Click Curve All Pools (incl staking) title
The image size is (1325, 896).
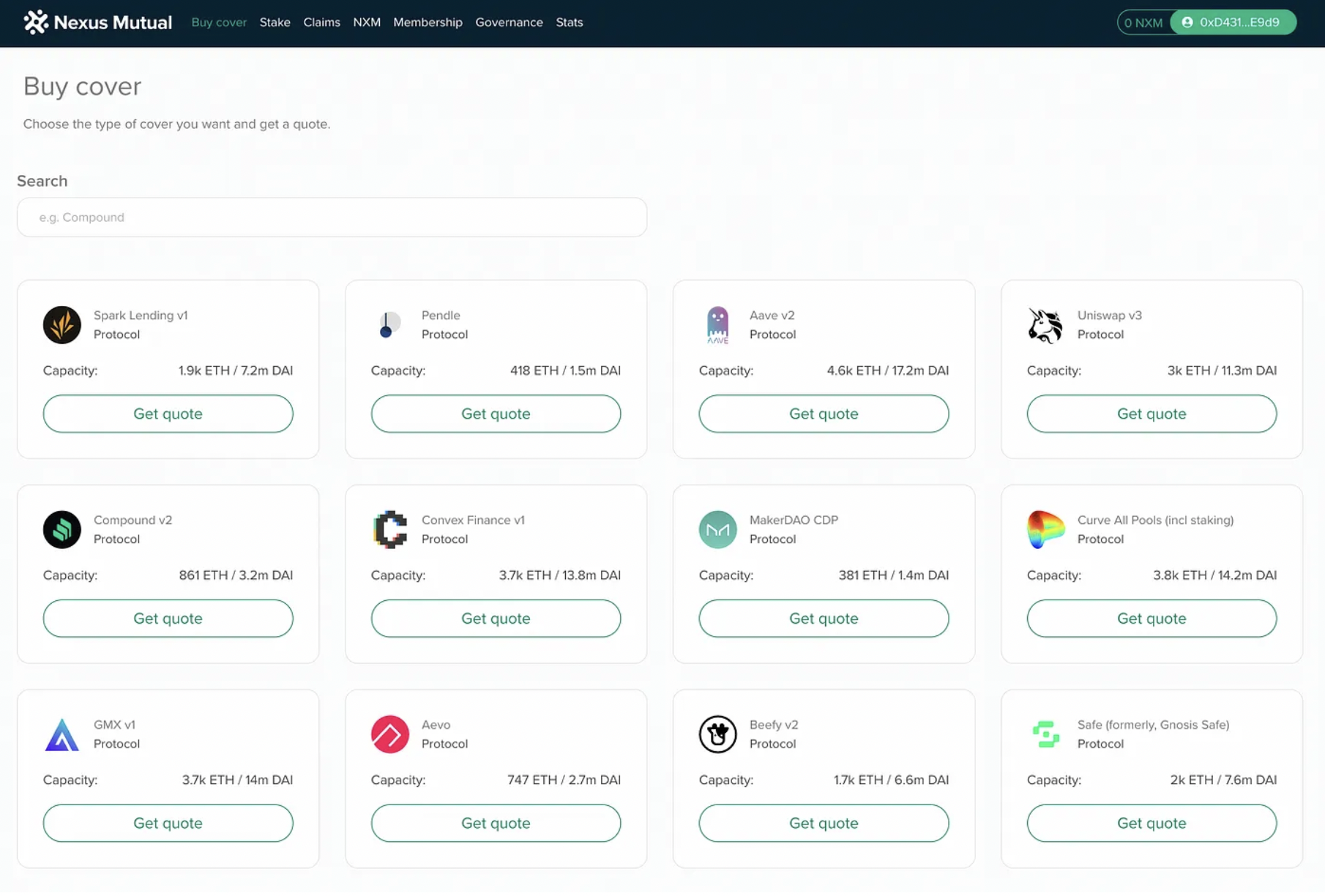click(x=1155, y=520)
